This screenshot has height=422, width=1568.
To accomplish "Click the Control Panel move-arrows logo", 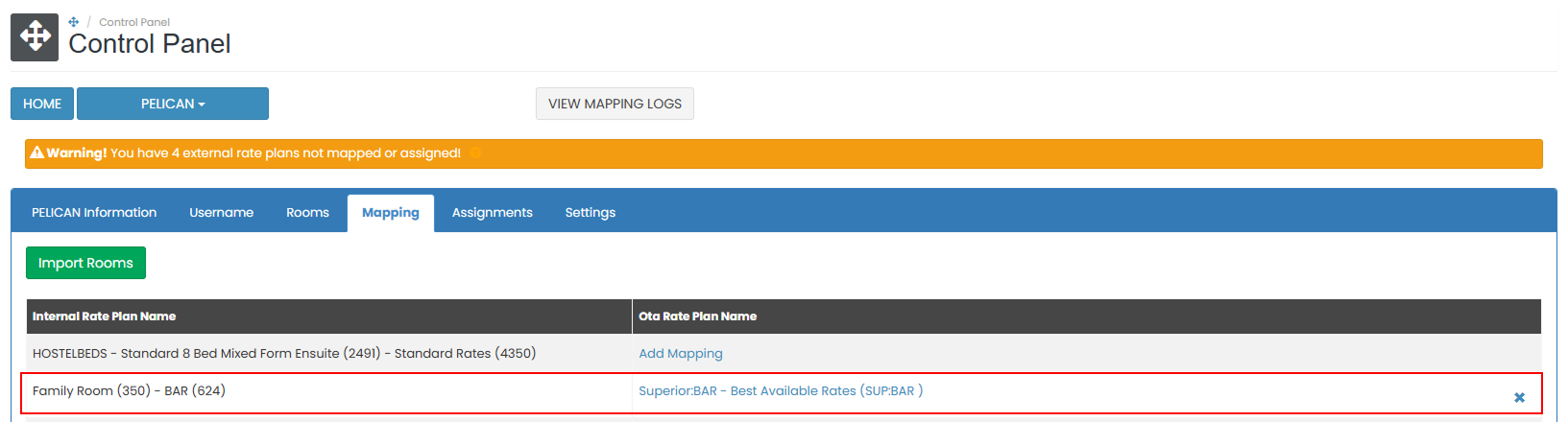I will [x=35, y=37].
